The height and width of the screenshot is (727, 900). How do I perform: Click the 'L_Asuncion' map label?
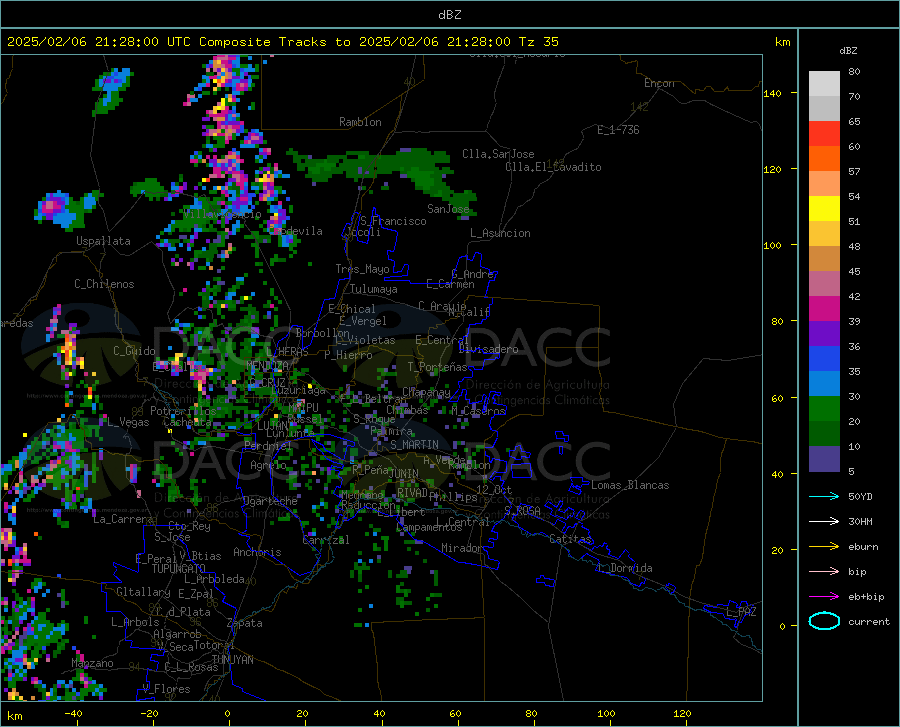[x=500, y=233]
